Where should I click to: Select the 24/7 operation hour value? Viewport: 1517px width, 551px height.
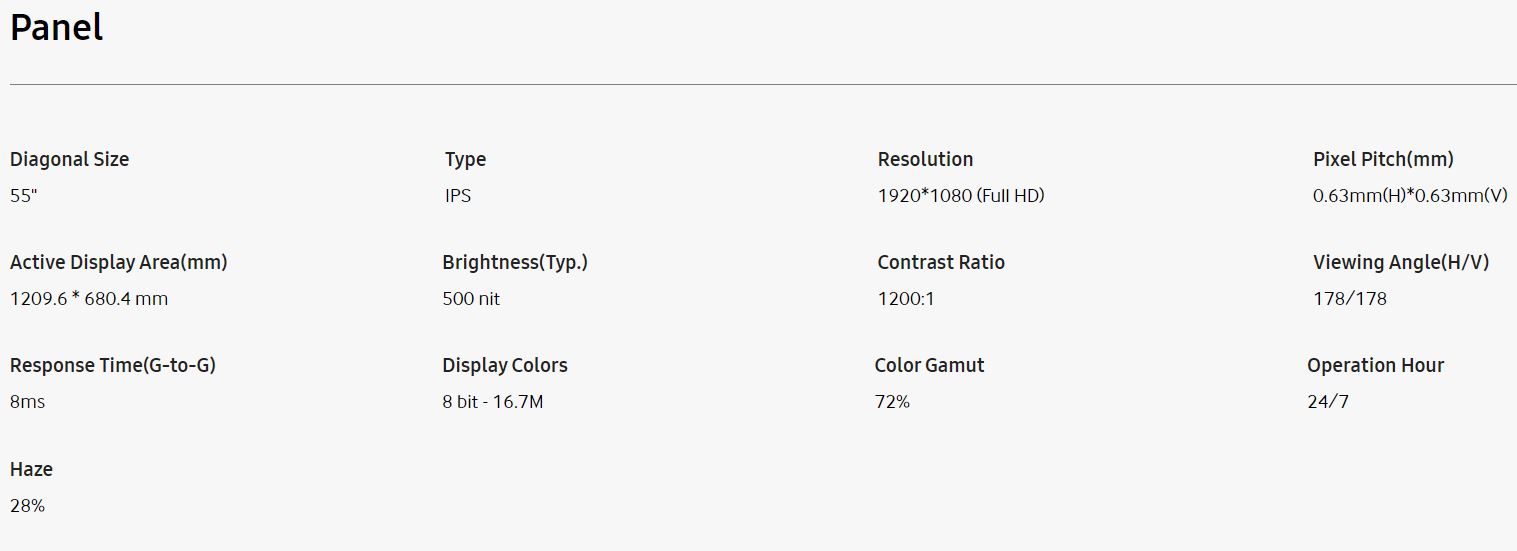click(x=1328, y=402)
